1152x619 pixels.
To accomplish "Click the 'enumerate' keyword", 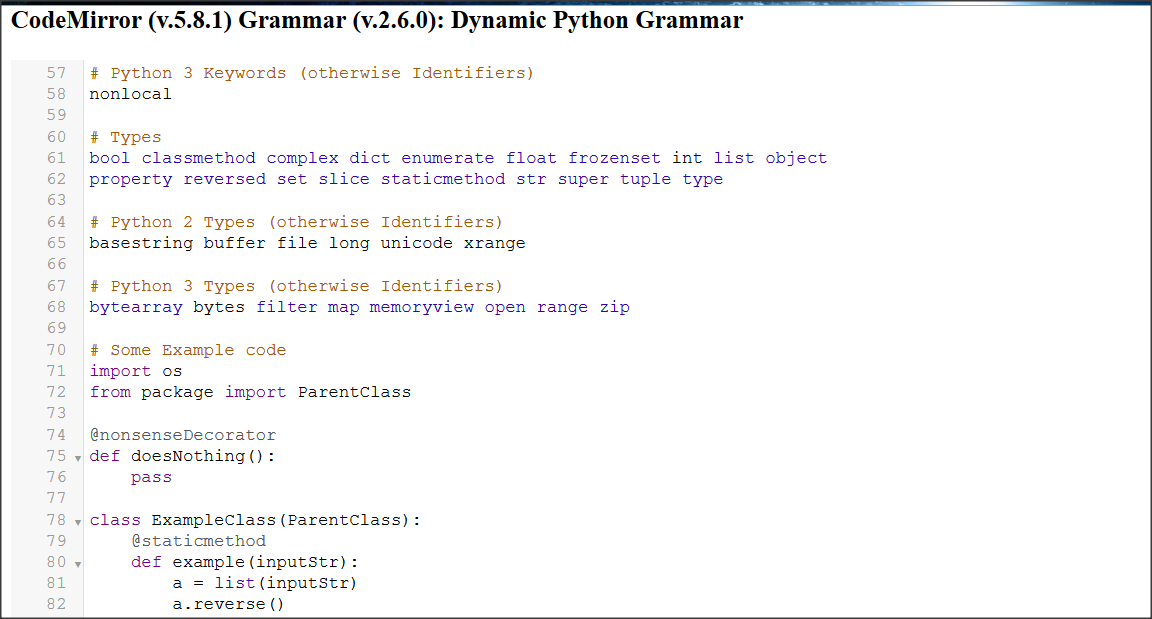I will coord(448,158).
